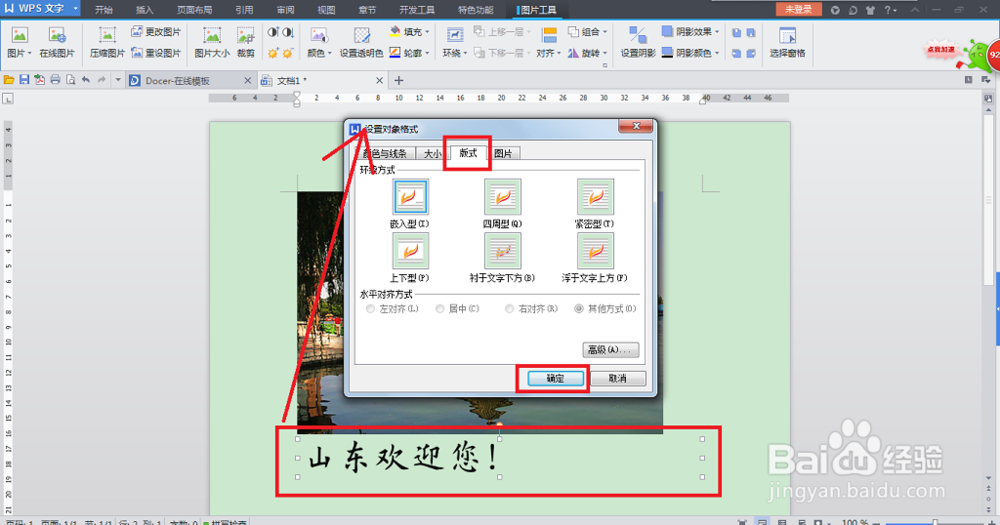Viewport: 1000px width, 525px height.
Task: Open the 插入 ribbon tab
Action: (x=145, y=10)
